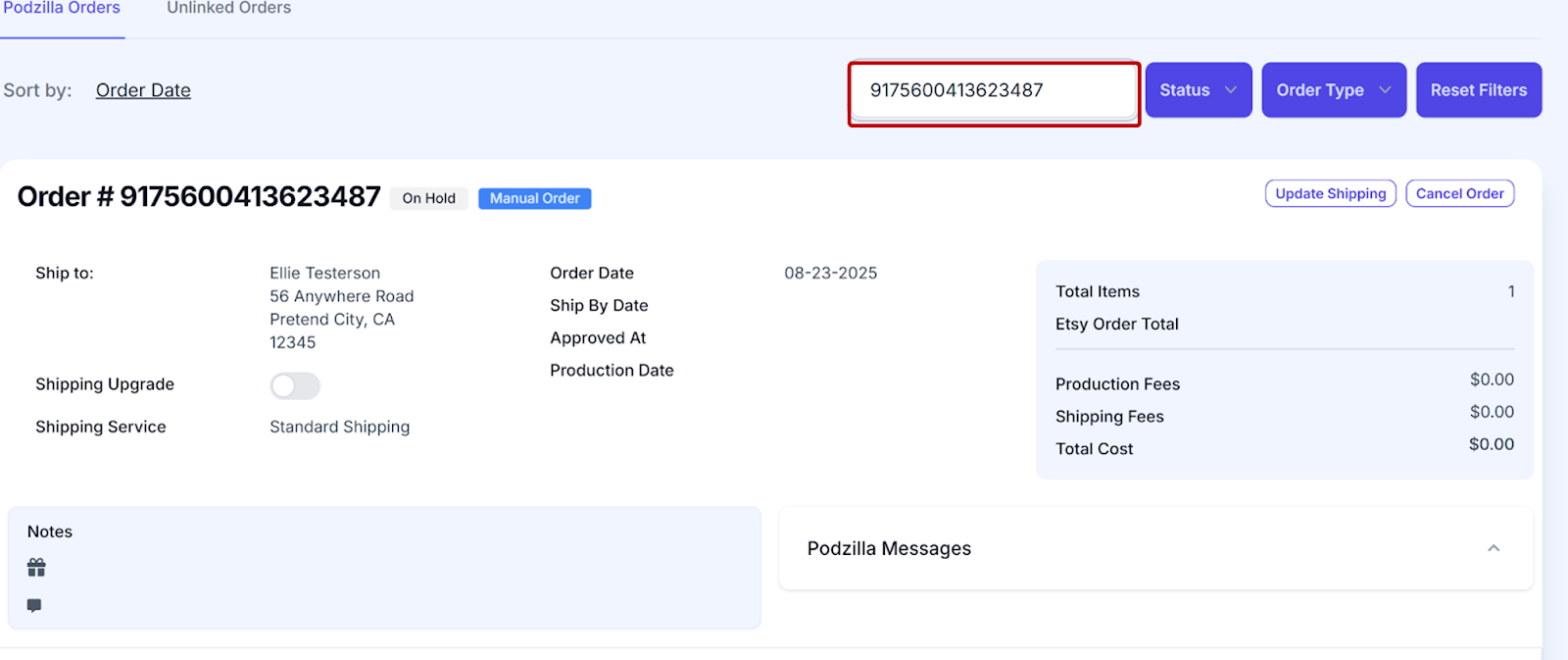The image size is (1568, 660).
Task: Sort by the Order Date link
Action: (143, 90)
